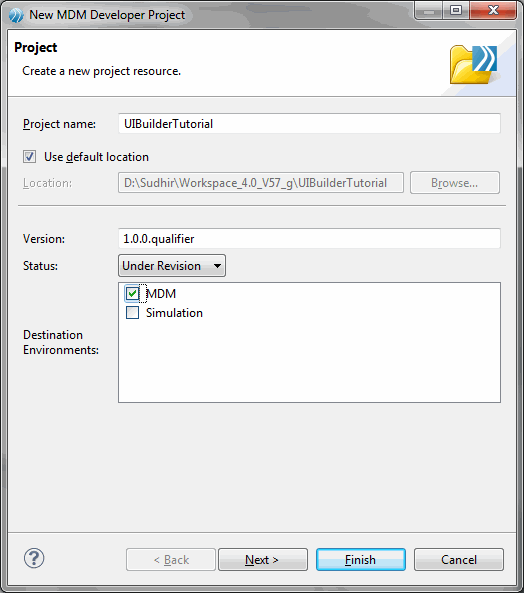524x593 pixels.
Task: Click the Simulation label in environments list
Action: pos(174,313)
